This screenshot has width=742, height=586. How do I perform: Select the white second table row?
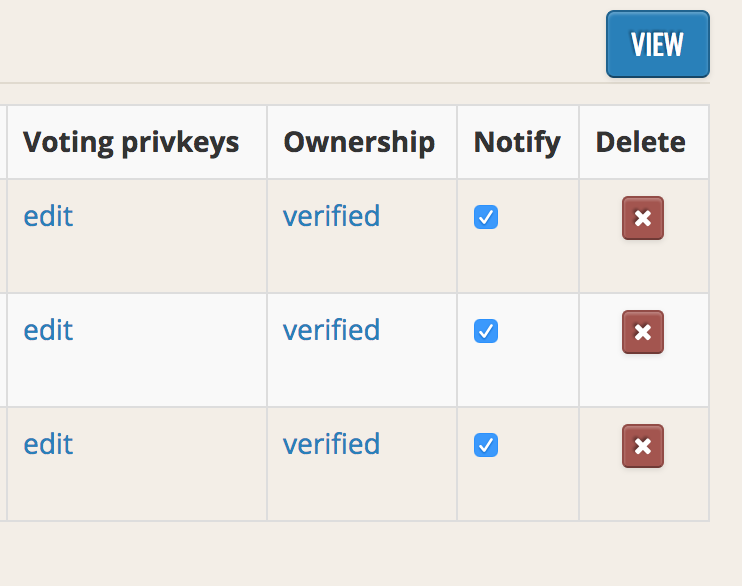[354, 350]
